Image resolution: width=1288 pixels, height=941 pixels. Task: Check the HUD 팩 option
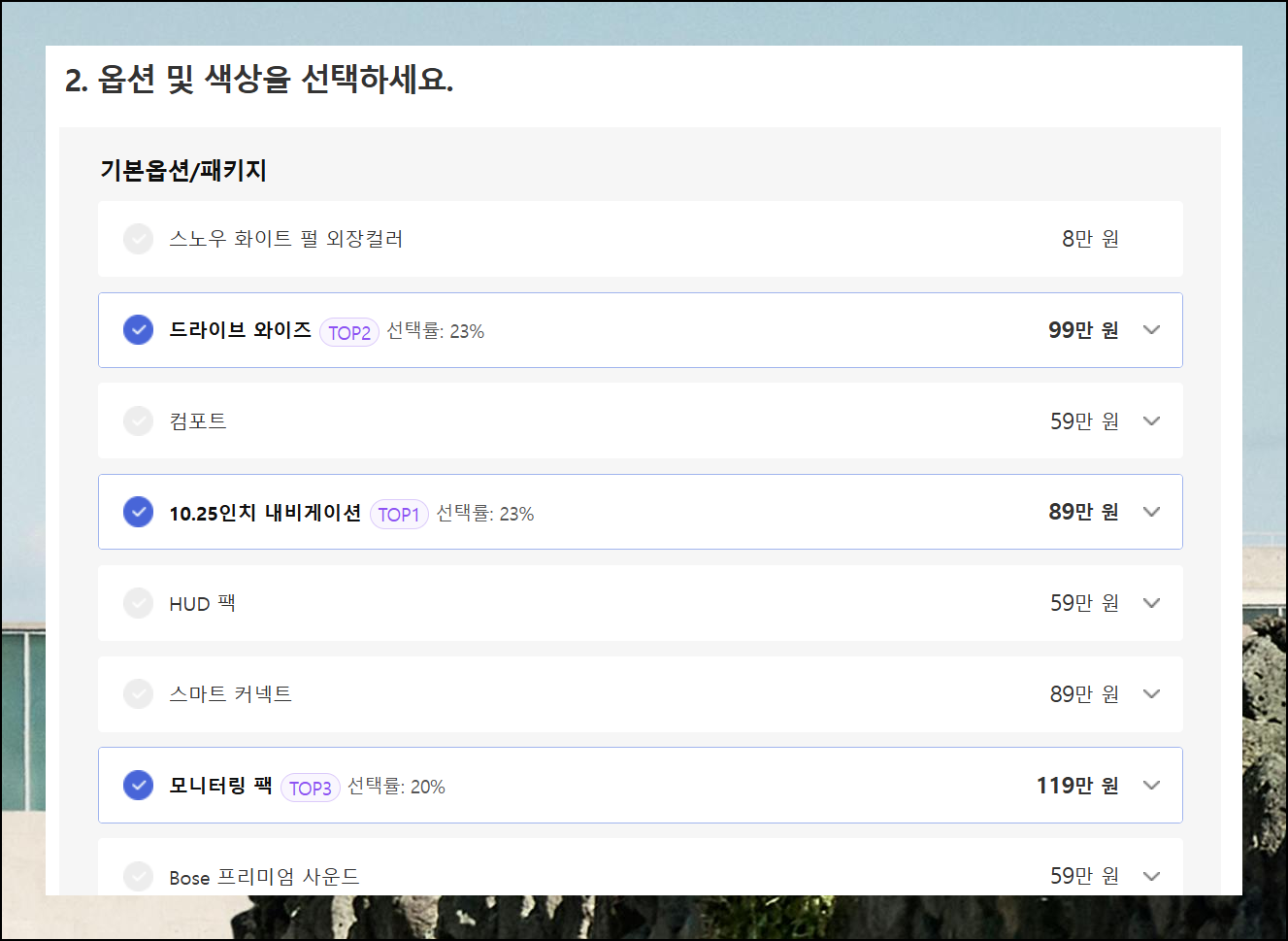(139, 603)
